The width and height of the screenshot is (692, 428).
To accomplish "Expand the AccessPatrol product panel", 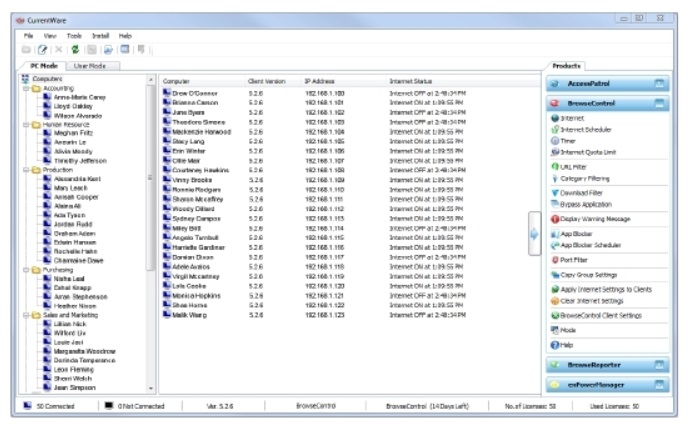I will point(659,83).
